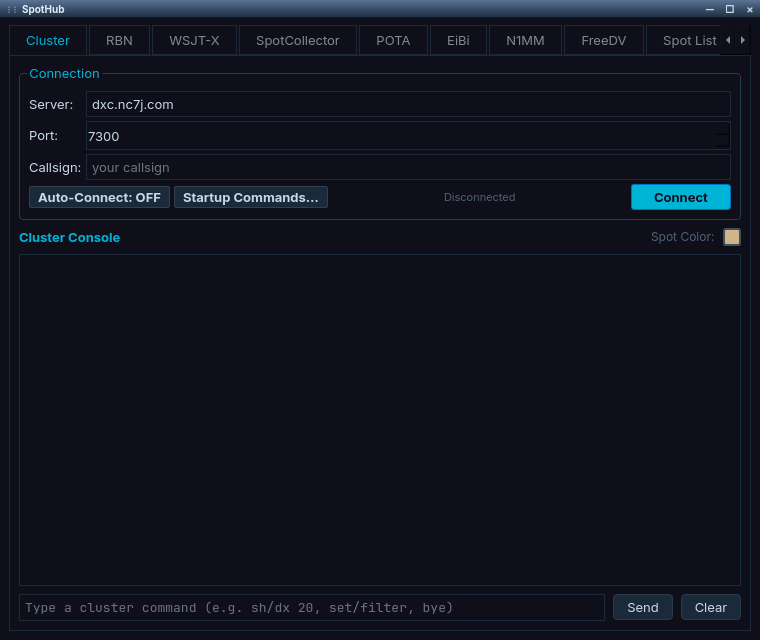The image size is (760, 640).
Task: Send the cluster command
Action: click(x=643, y=608)
